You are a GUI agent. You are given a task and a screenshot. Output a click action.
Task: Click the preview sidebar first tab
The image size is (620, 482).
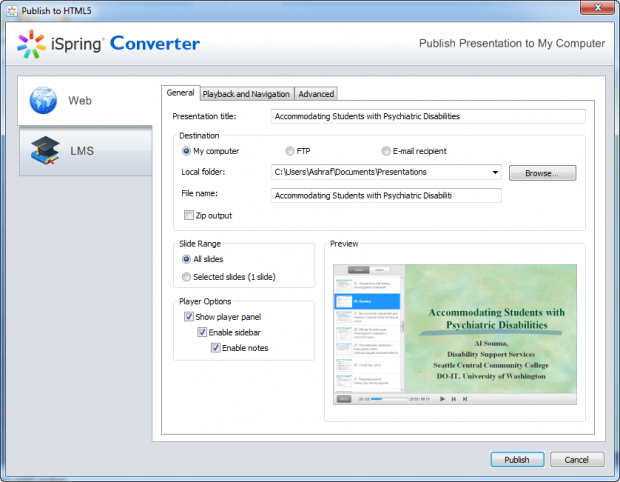pos(358,270)
